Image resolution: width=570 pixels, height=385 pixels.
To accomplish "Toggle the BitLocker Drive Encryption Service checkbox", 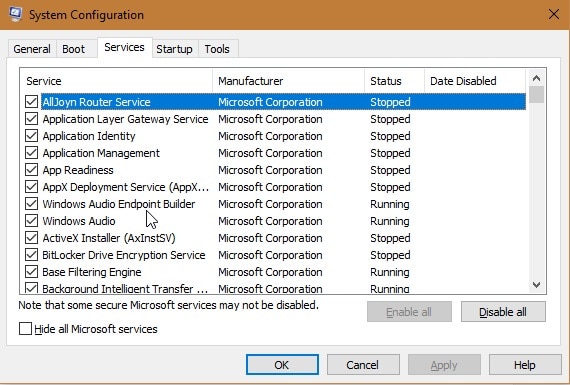I will click(32, 255).
